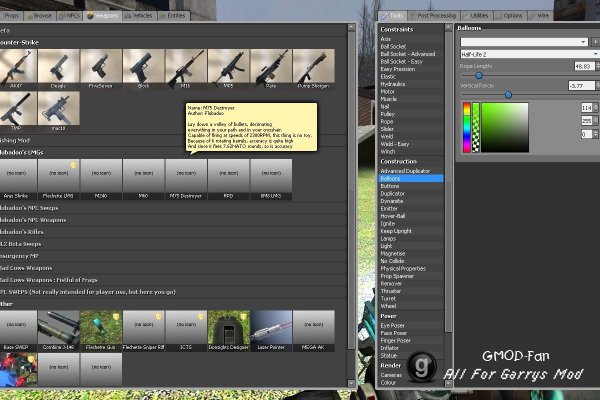Viewport: 600px width, 400px height.
Task: Expand Flubadoo's Rifles category
Action: 173,232
